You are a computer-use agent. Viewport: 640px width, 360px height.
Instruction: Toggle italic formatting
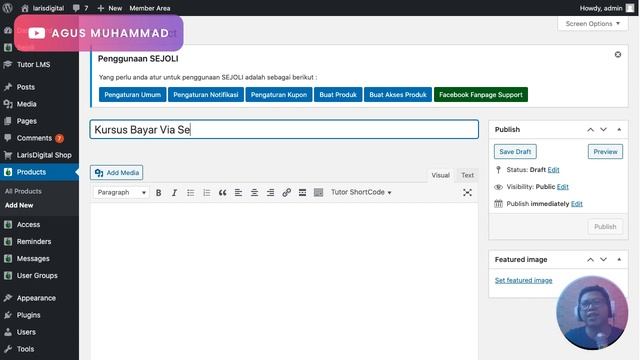pyautogui.click(x=174, y=193)
